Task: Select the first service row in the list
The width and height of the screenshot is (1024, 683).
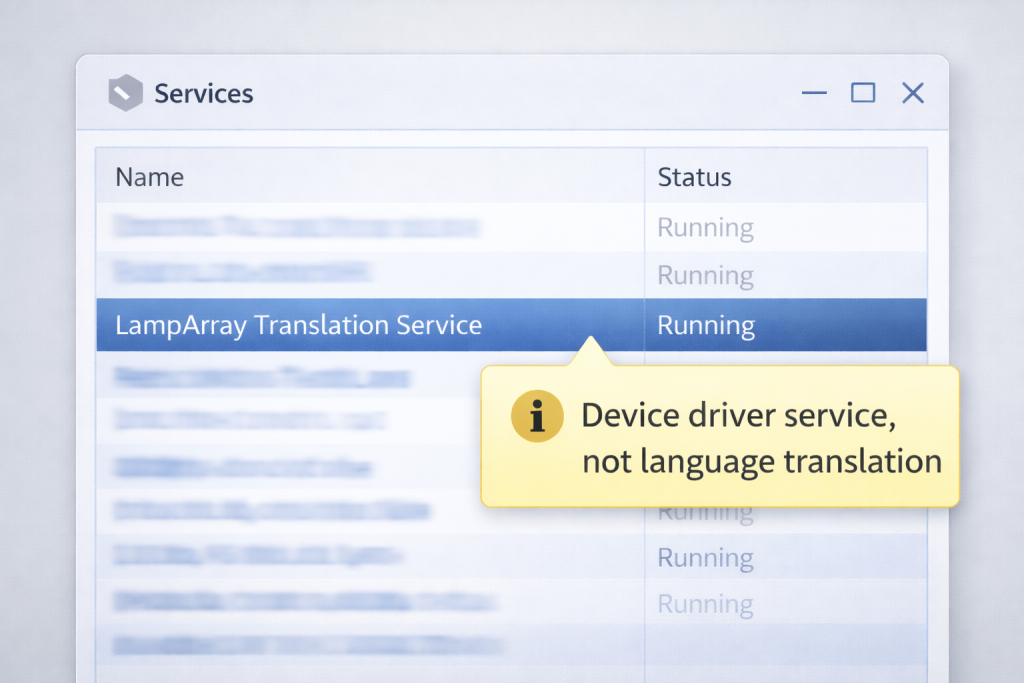Action: [300, 227]
